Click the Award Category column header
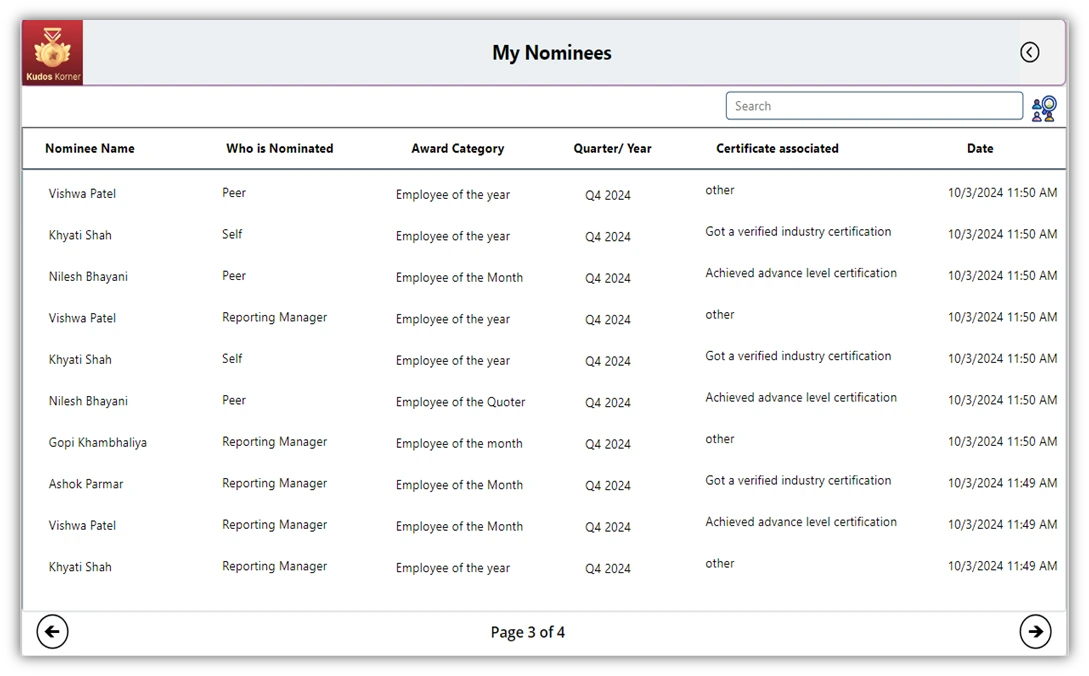The width and height of the screenshot is (1089, 676). click(457, 148)
